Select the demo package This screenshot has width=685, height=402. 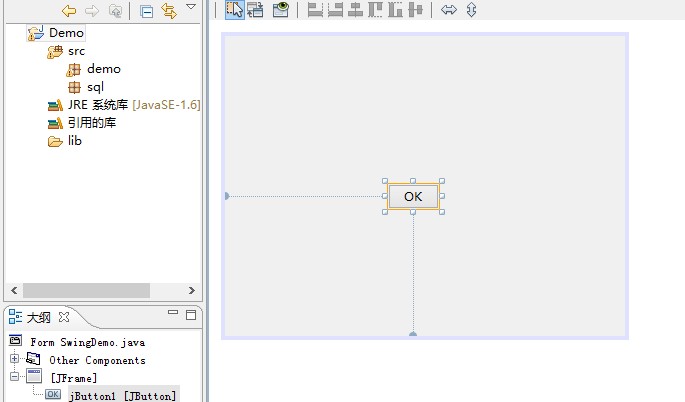pos(103,69)
